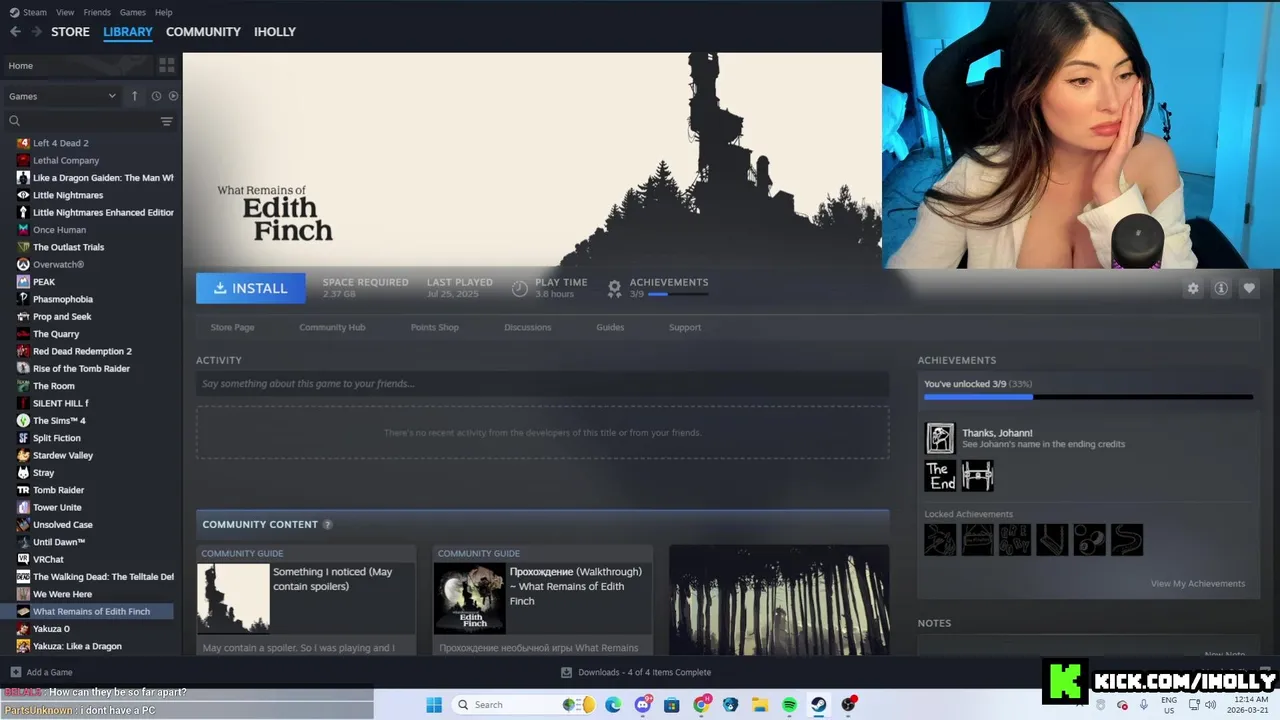Click the activity post text field
Image resolution: width=1280 pixels, height=720 pixels.
542,384
